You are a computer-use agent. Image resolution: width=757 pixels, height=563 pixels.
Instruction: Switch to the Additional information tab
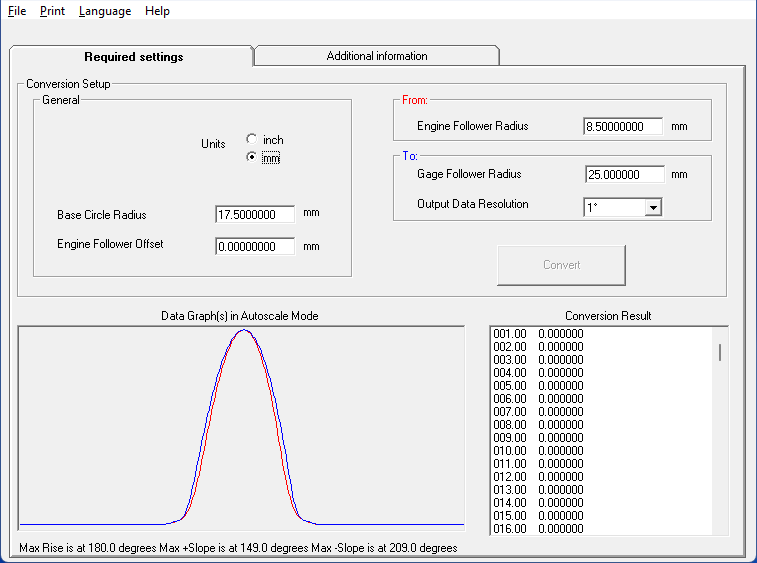click(376, 56)
